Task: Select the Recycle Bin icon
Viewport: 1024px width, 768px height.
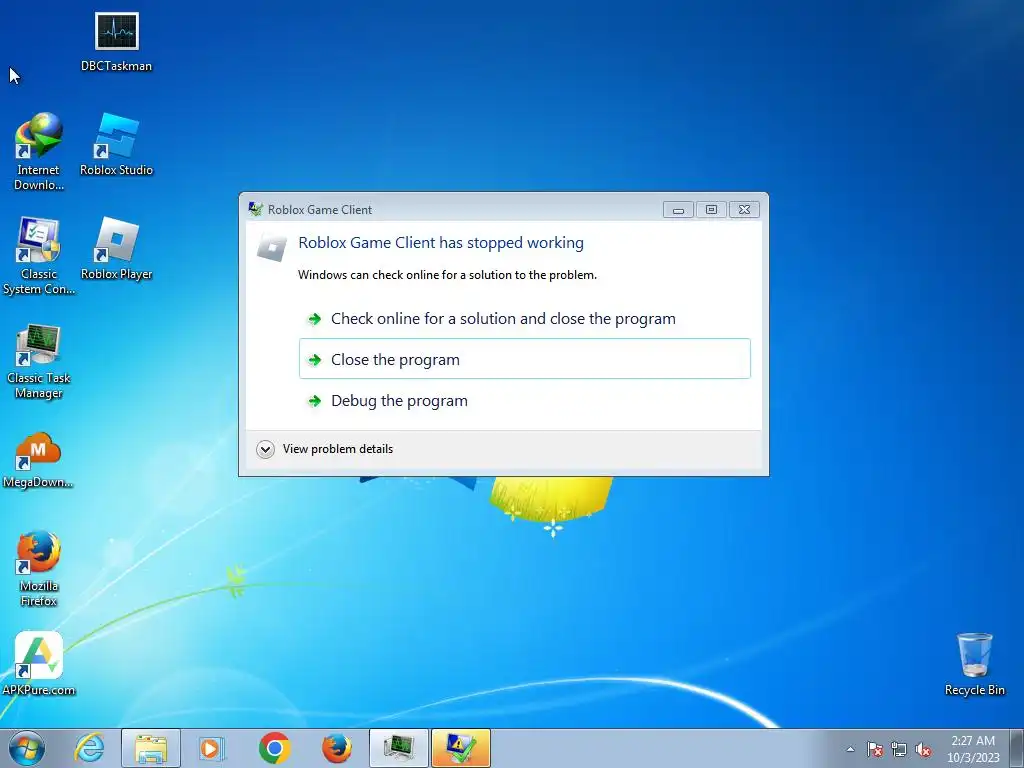Action: pyautogui.click(x=974, y=664)
